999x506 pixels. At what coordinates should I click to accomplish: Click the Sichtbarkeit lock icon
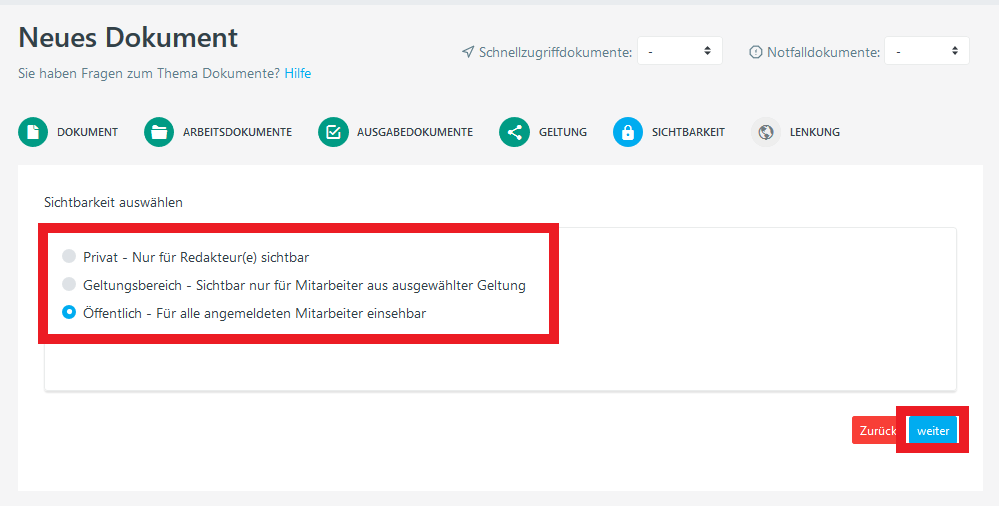628,132
